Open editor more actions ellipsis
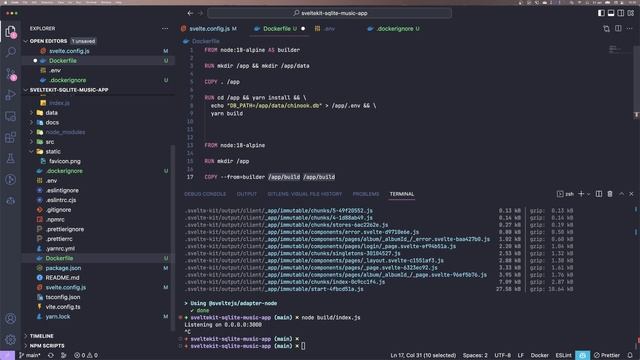This screenshot has height=360, width=640. [629, 29]
